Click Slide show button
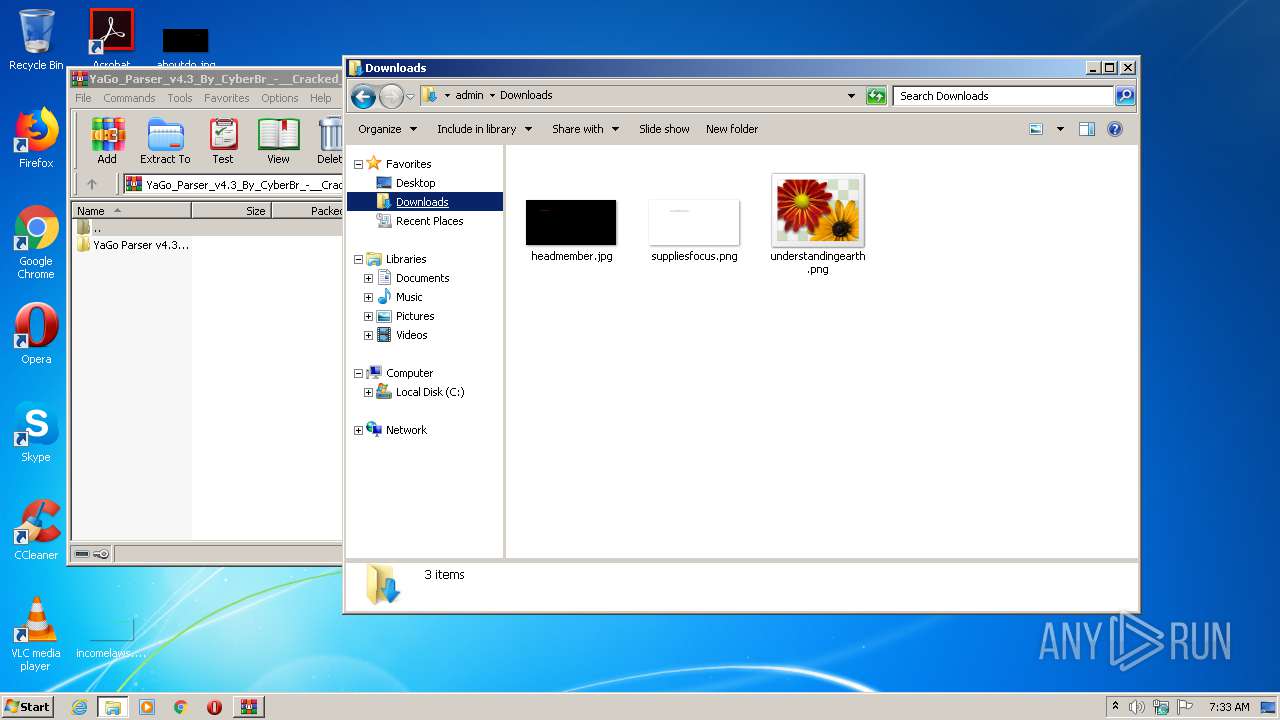This screenshot has width=1280, height=720. (664, 129)
